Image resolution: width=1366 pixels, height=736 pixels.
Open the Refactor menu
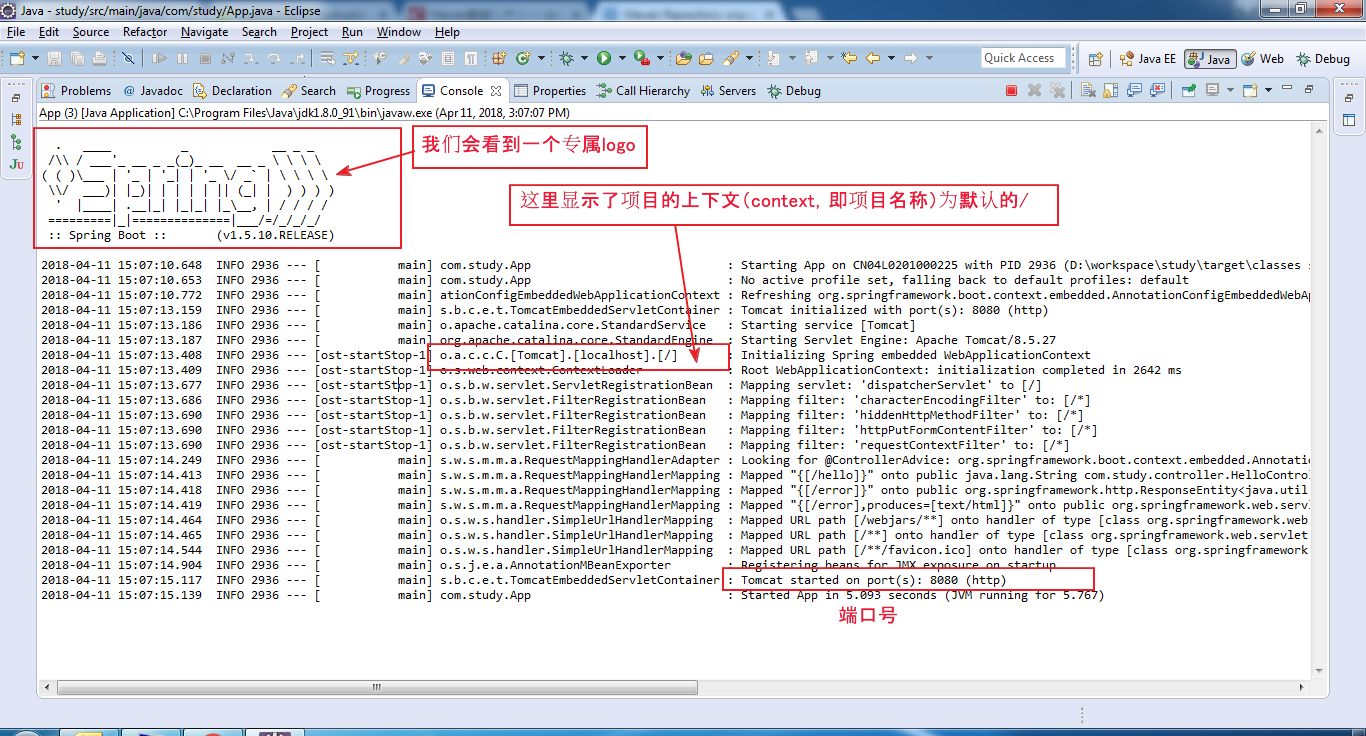click(145, 31)
